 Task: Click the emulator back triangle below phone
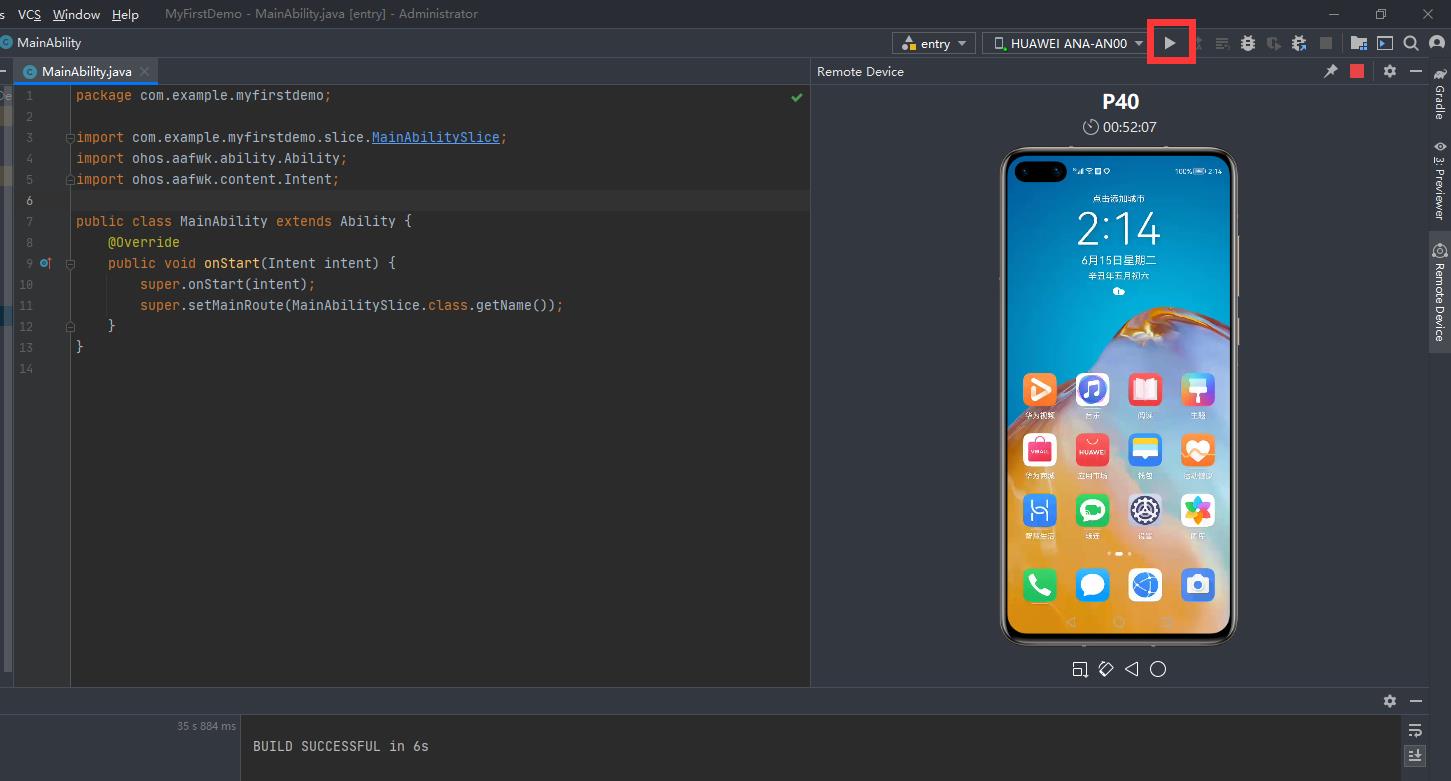point(1132,669)
